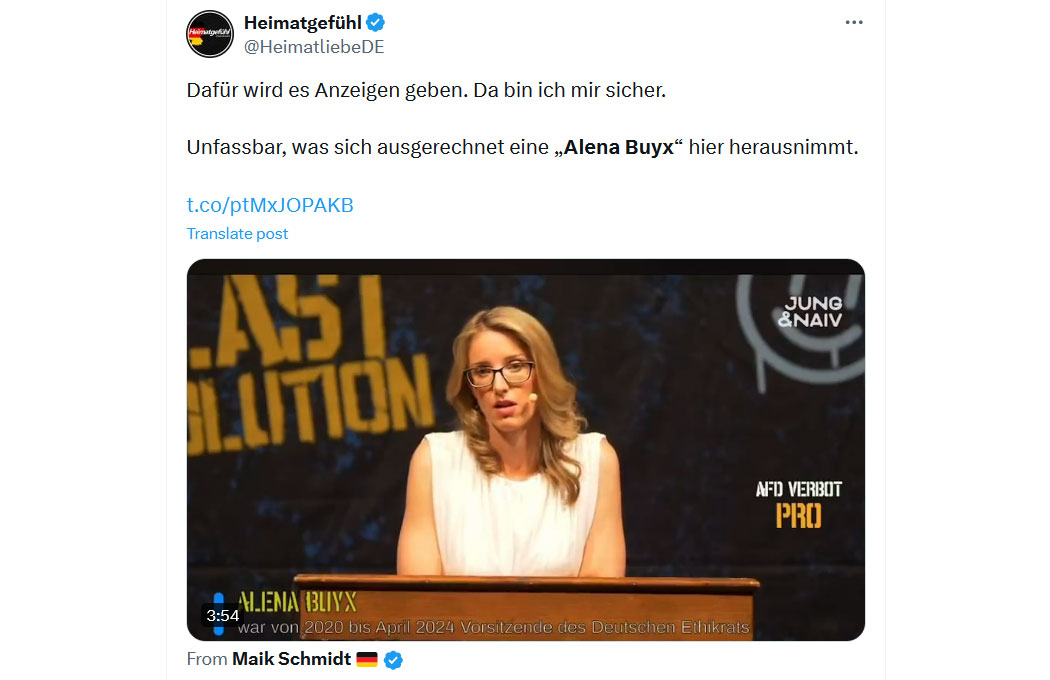Click the Deutschen Ethikrats subtitle line in the video
The width and height of the screenshot is (1050, 680).
pyautogui.click(x=494, y=628)
